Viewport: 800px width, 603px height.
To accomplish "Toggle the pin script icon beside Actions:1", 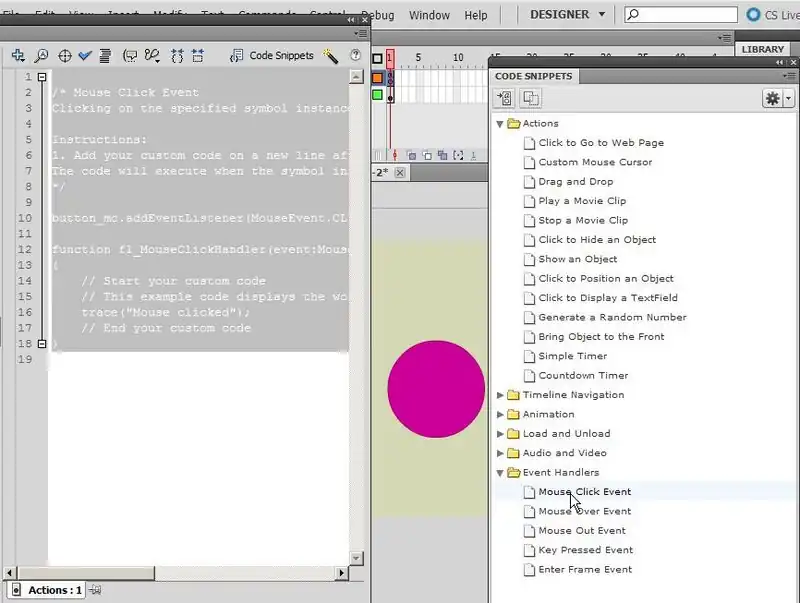I will 95,590.
